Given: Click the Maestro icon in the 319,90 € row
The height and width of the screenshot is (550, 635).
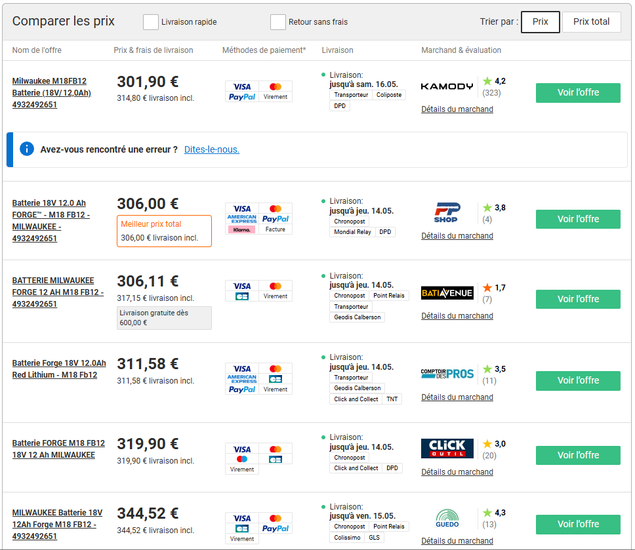Looking at the screenshot, I should (242, 459).
